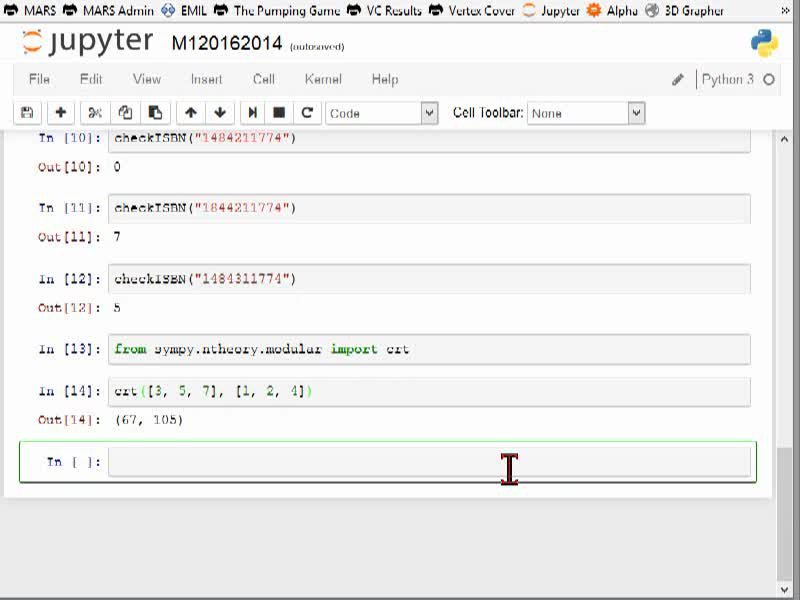Insert a cell below with the plus icon
Image resolution: width=800 pixels, height=600 pixels.
point(61,113)
